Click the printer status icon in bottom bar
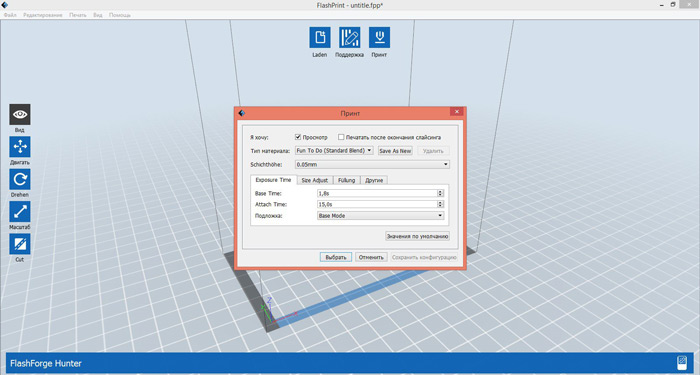This screenshot has height=375, width=700. pos(682,363)
